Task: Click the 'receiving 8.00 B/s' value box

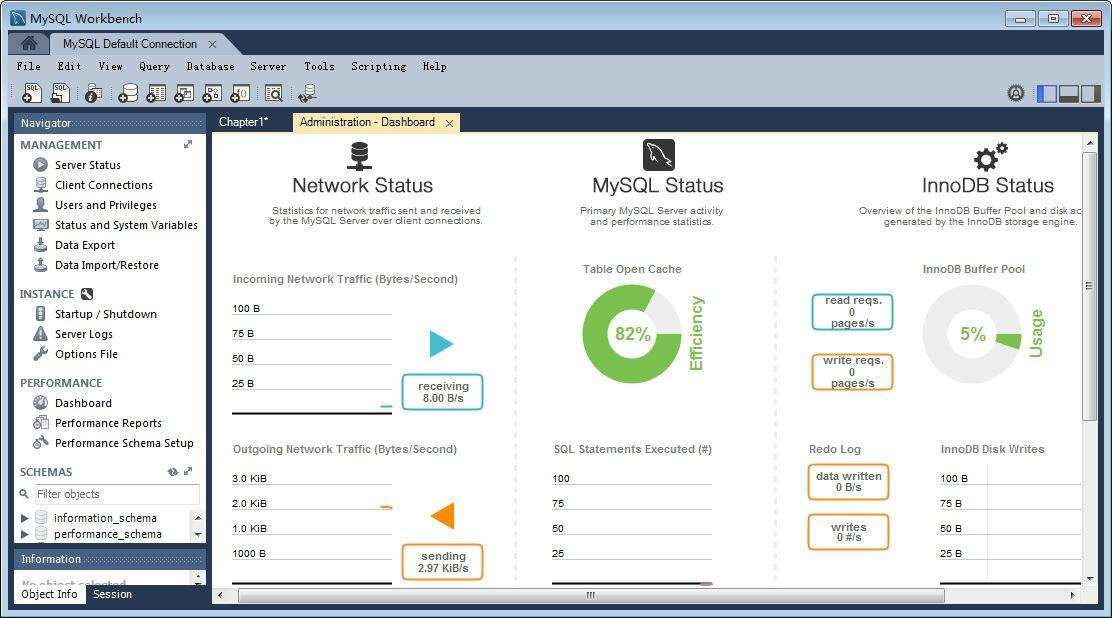Action: click(443, 392)
